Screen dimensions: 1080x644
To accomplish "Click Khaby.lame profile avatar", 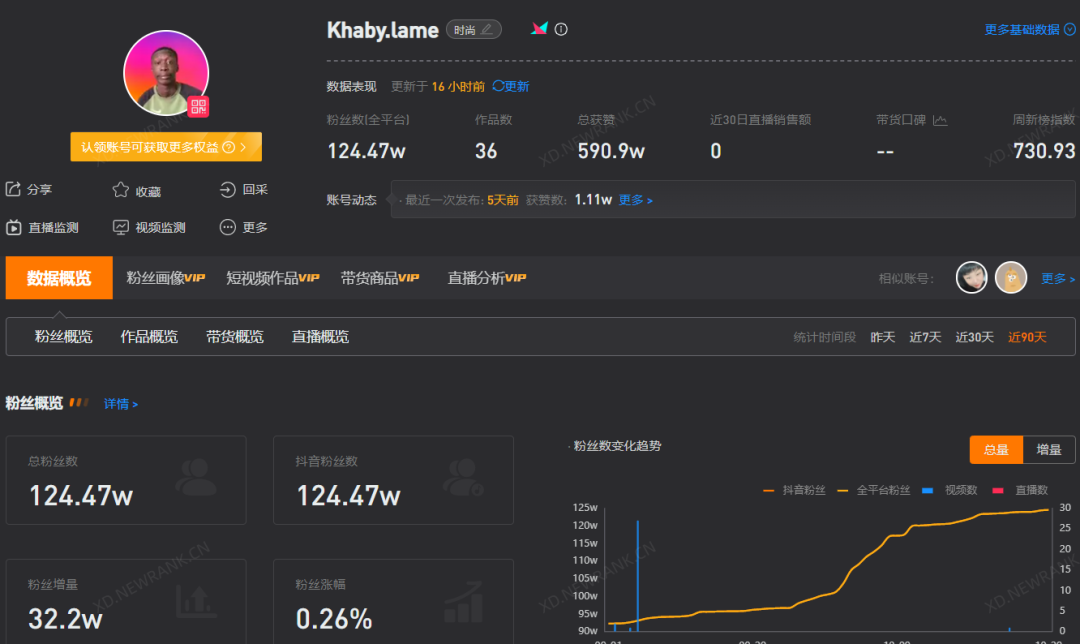I will coord(166,73).
